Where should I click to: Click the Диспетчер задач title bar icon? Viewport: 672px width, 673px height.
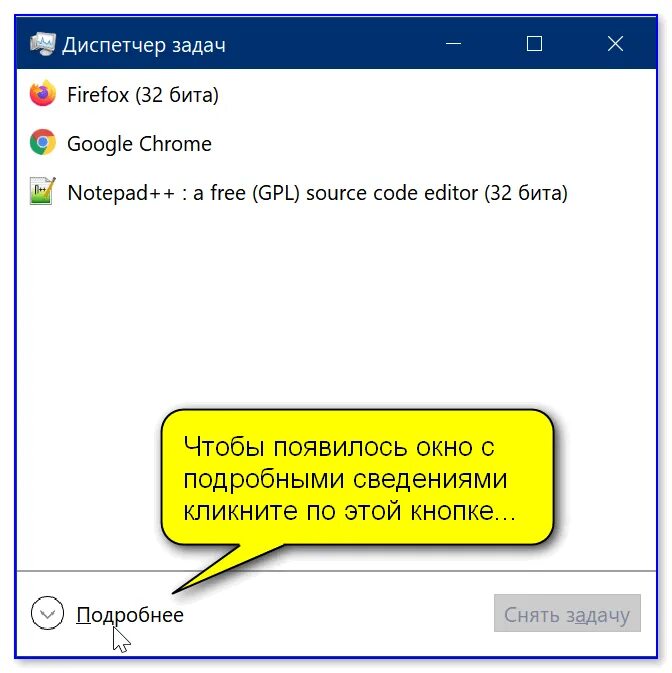point(42,44)
